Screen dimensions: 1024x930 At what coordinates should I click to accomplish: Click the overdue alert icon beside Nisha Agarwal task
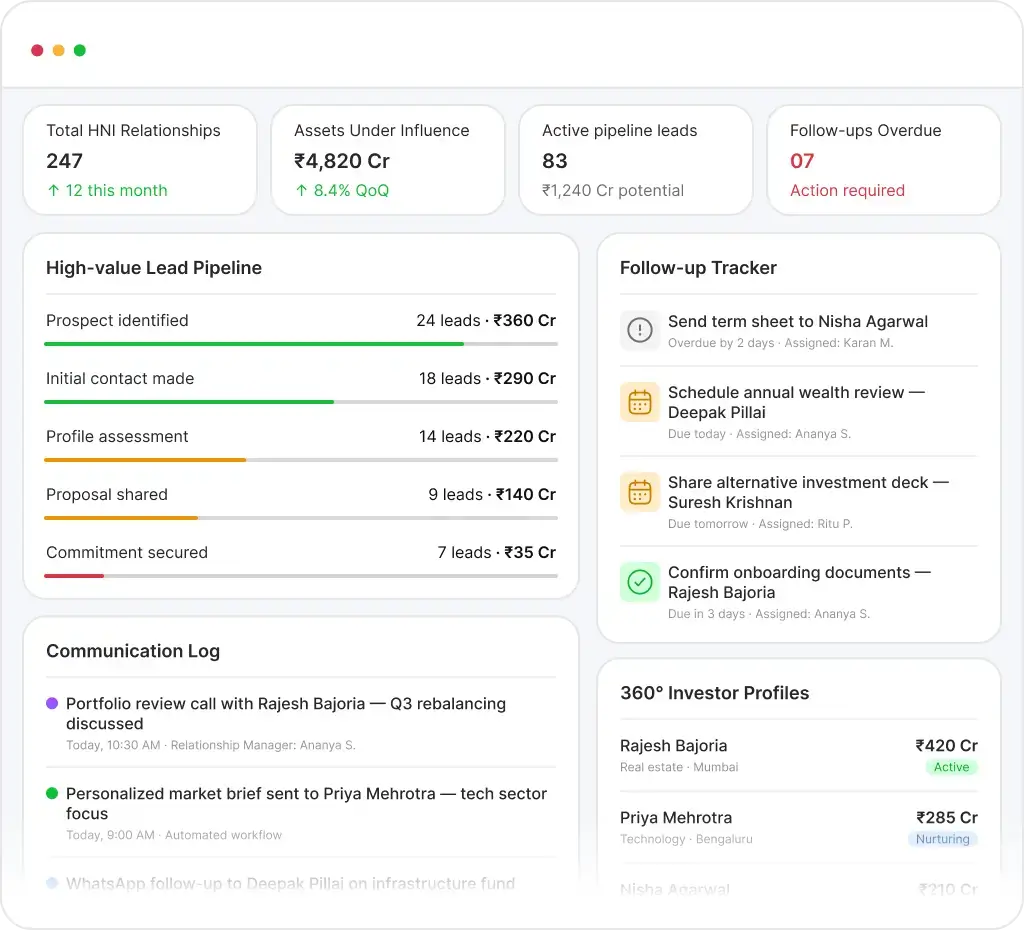pyautogui.click(x=640, y=331)
